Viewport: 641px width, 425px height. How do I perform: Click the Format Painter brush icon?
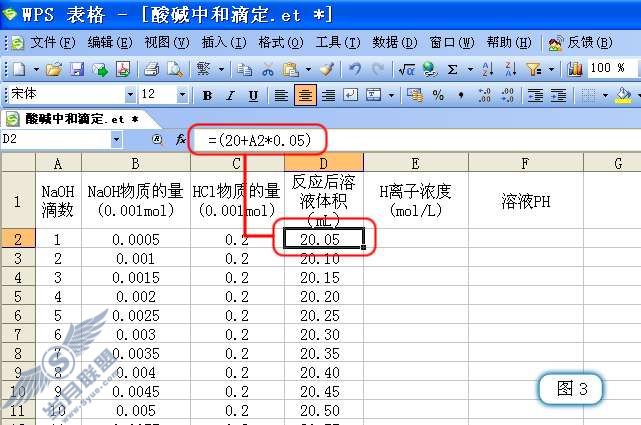coord(327,69)
